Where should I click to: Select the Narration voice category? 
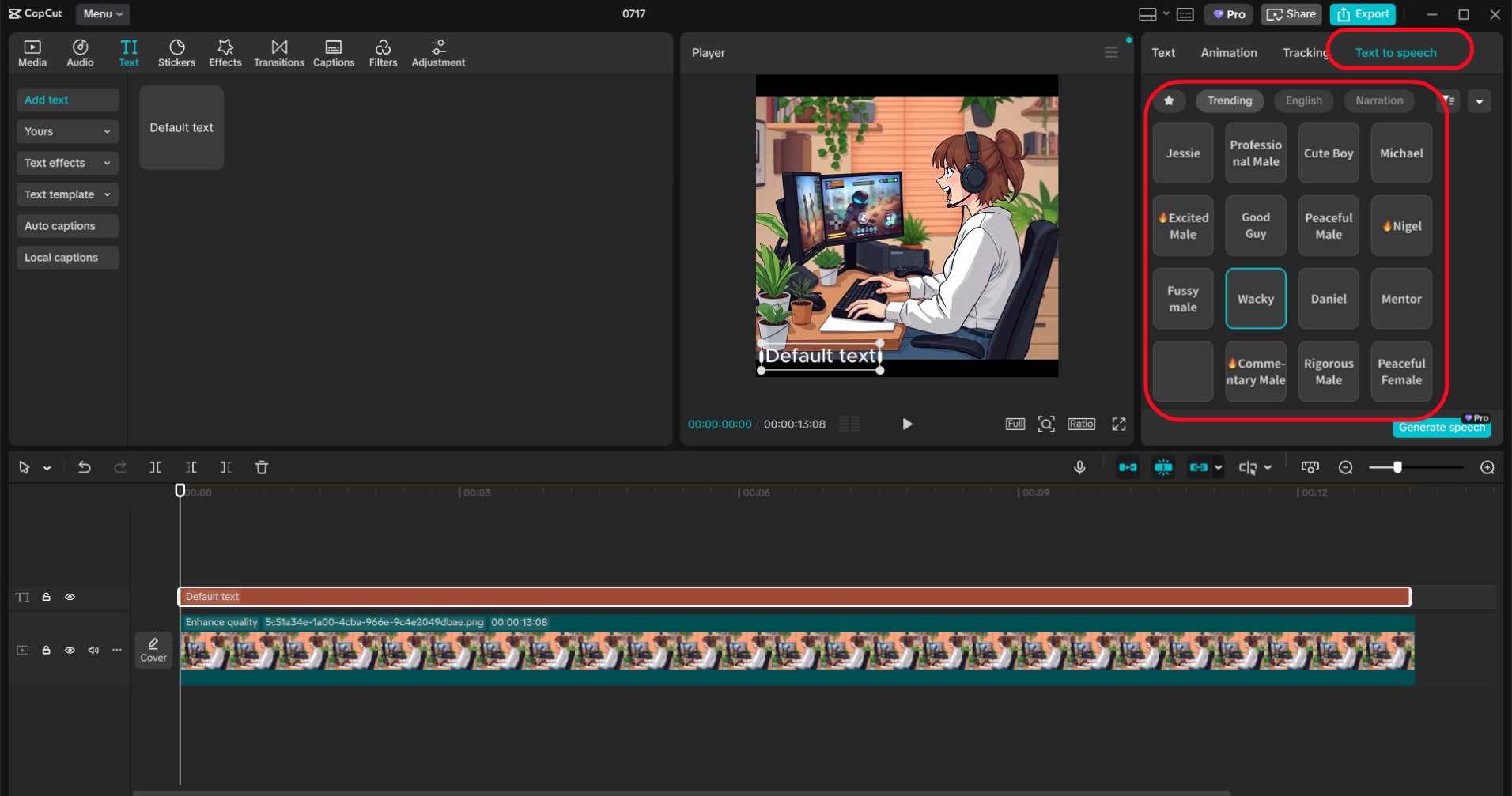[1378, 101]
